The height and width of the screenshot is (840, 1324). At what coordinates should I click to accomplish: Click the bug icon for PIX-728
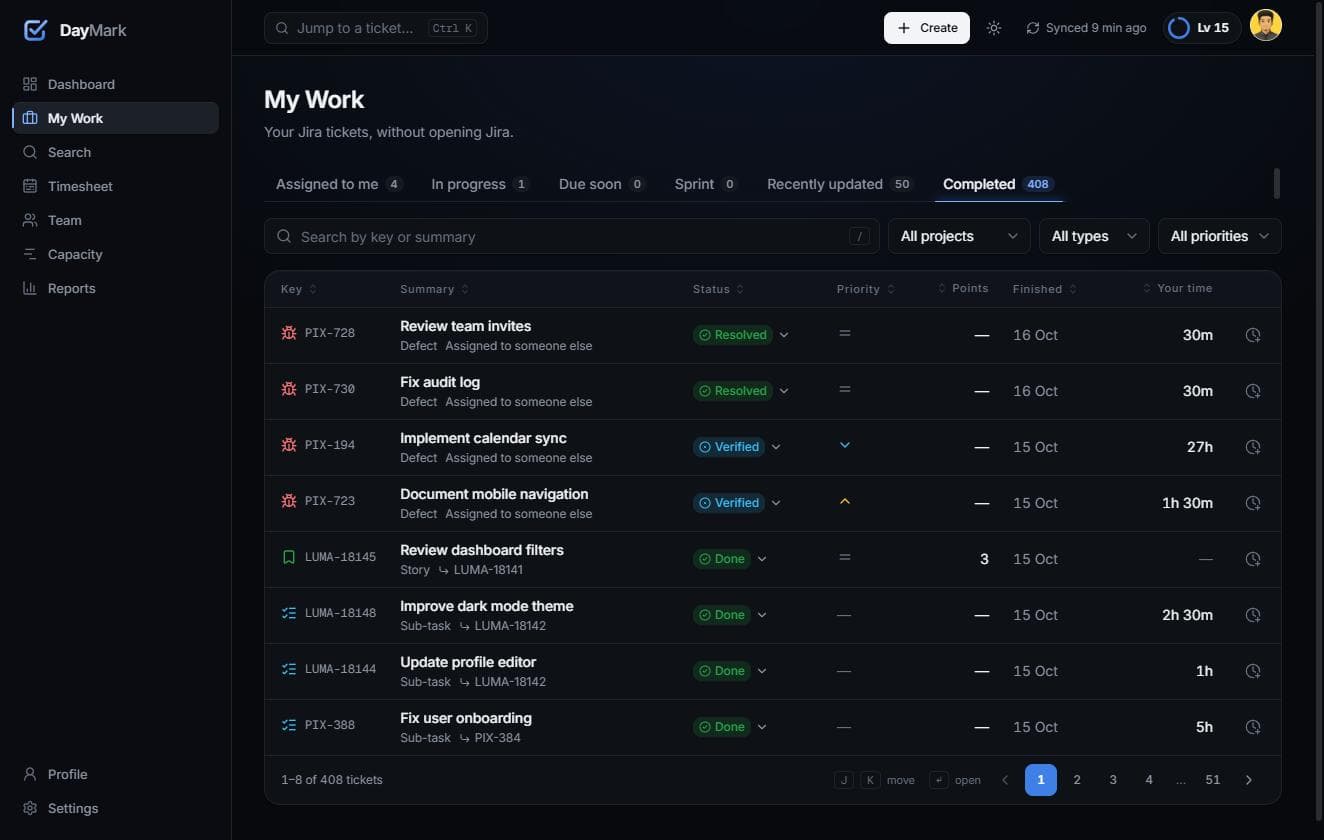pyautogui.click(x=289, y=332)
